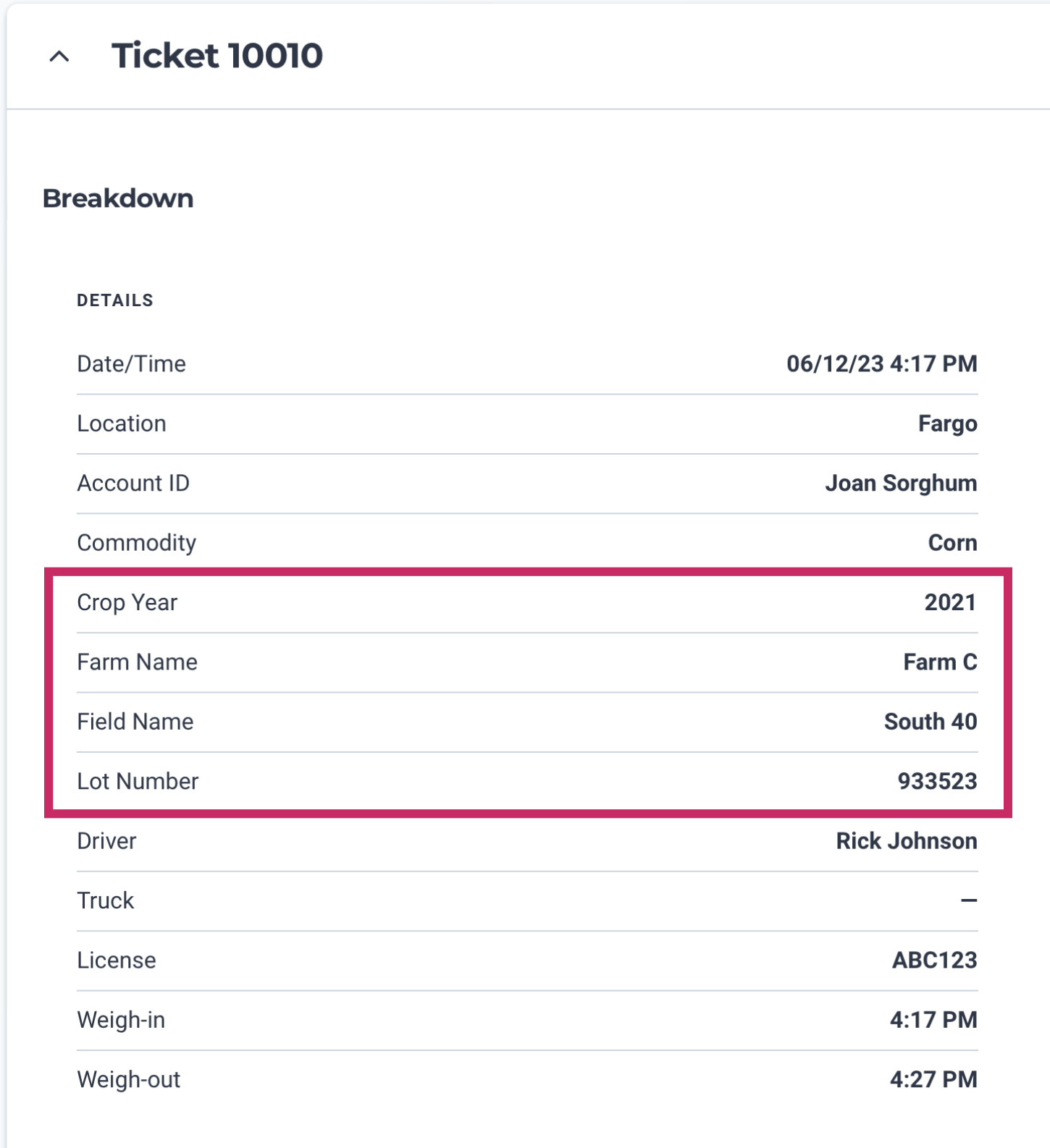The width and height of the screenshot is (1050, 1148).
Task: Click the Fargo location value
Action: (x=947, y=423)
